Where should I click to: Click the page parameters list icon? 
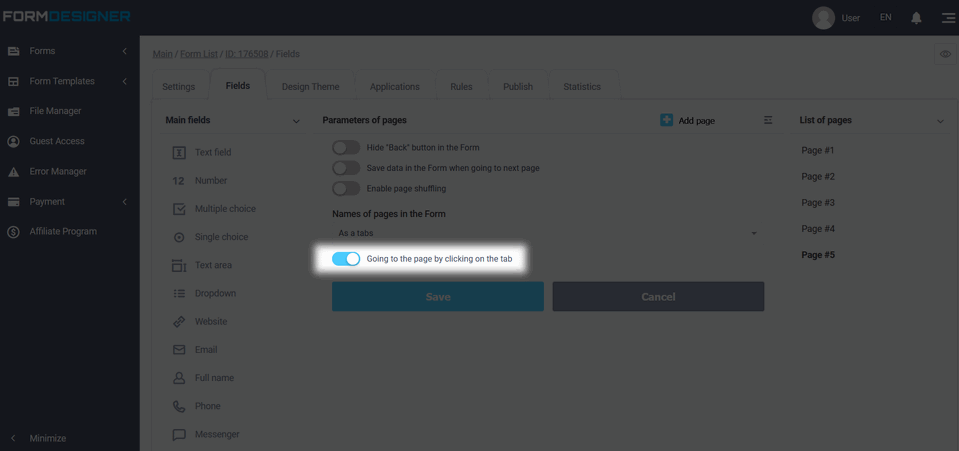(769, 120)
